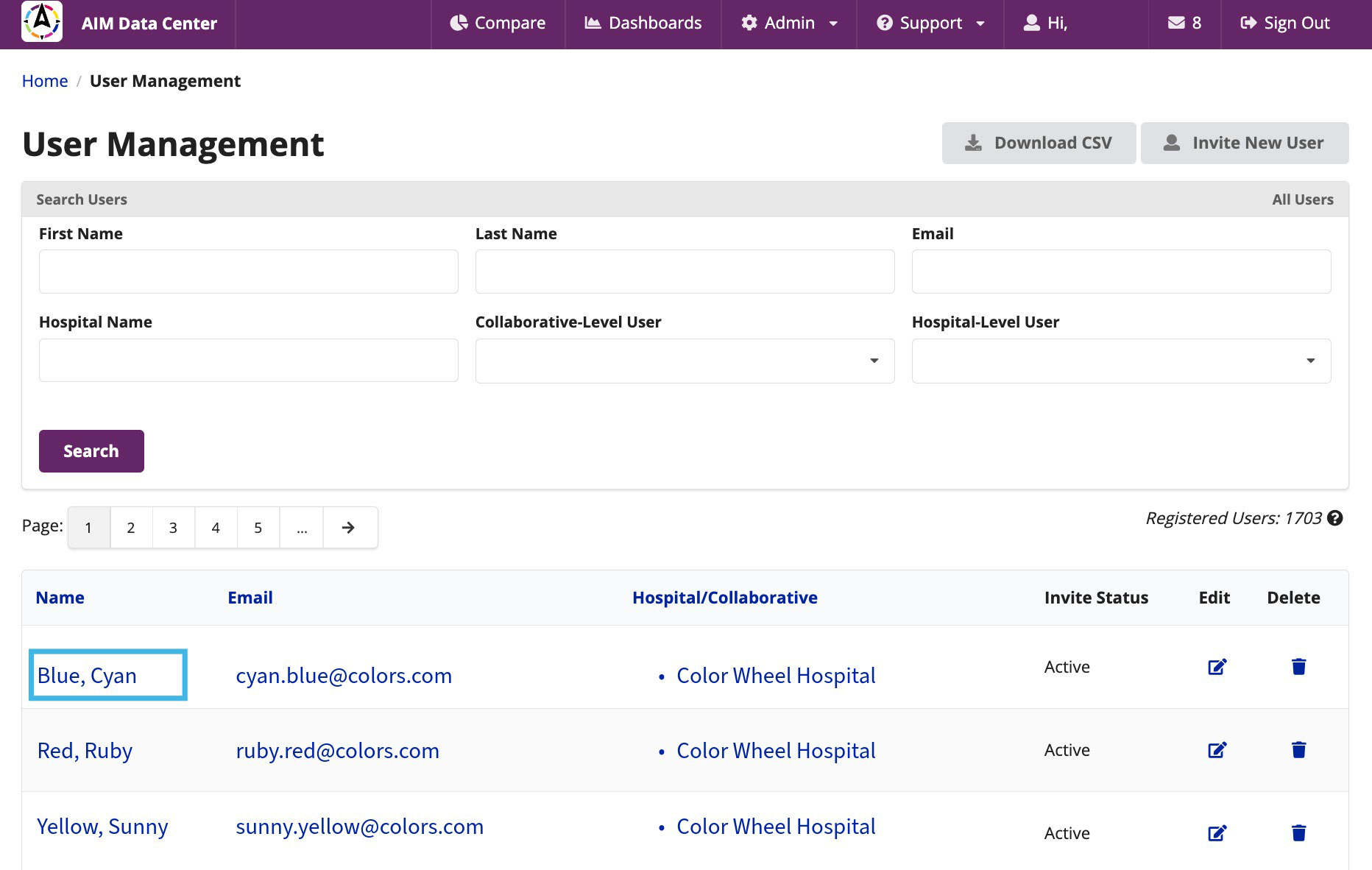Sign Out of the data center
The width and height of the screenshot is (1372, 870).
tap(1285, 23)
